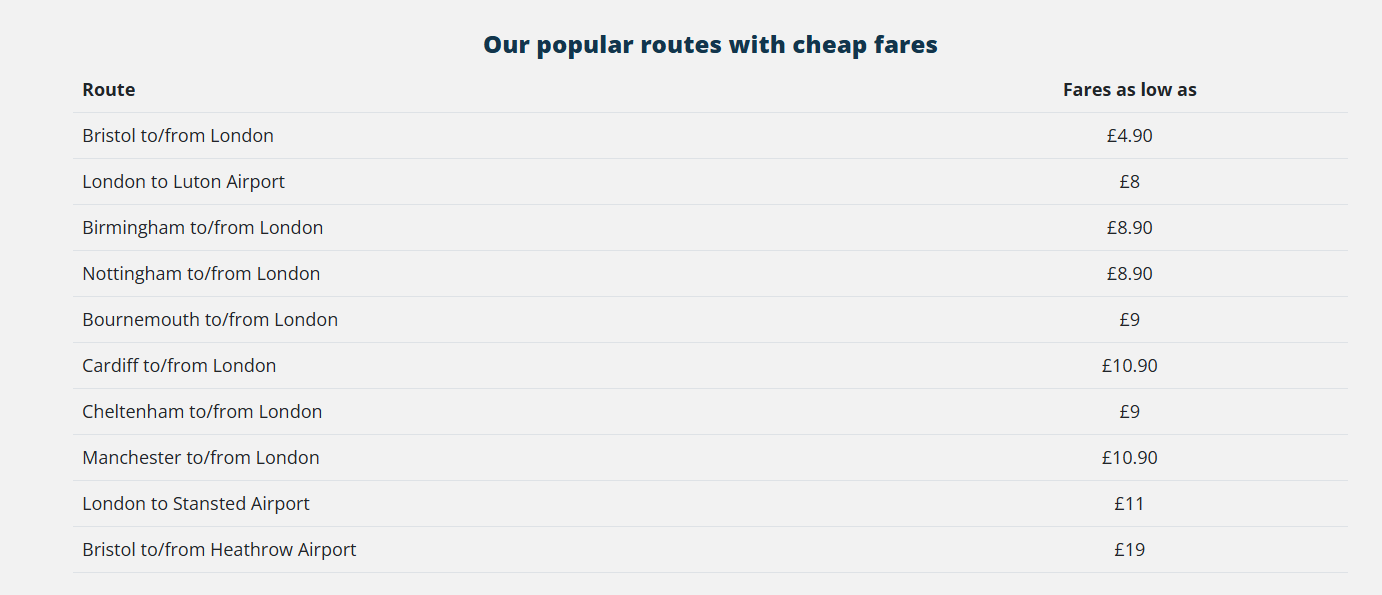Click the Bristol to/from London route
Image resolution: width=1382 pixels, height=595 pixels.
[178, 136]
